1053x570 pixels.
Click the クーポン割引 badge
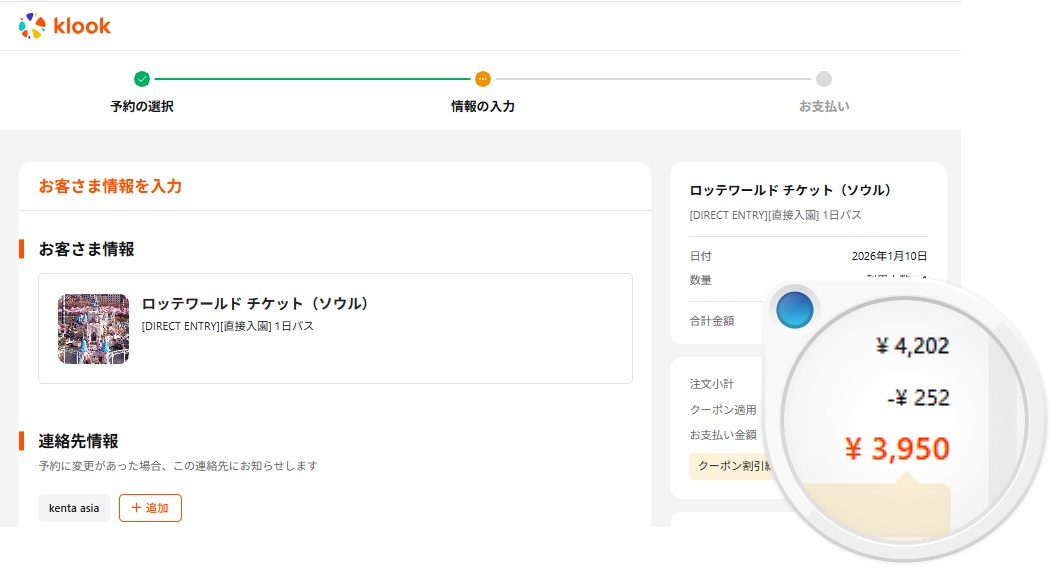[x=730, y=466]
